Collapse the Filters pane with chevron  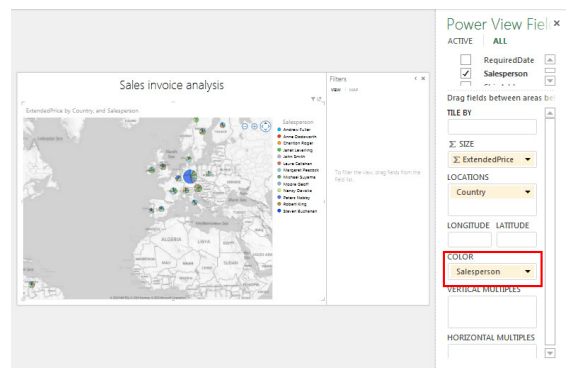(x=416, y=78)
